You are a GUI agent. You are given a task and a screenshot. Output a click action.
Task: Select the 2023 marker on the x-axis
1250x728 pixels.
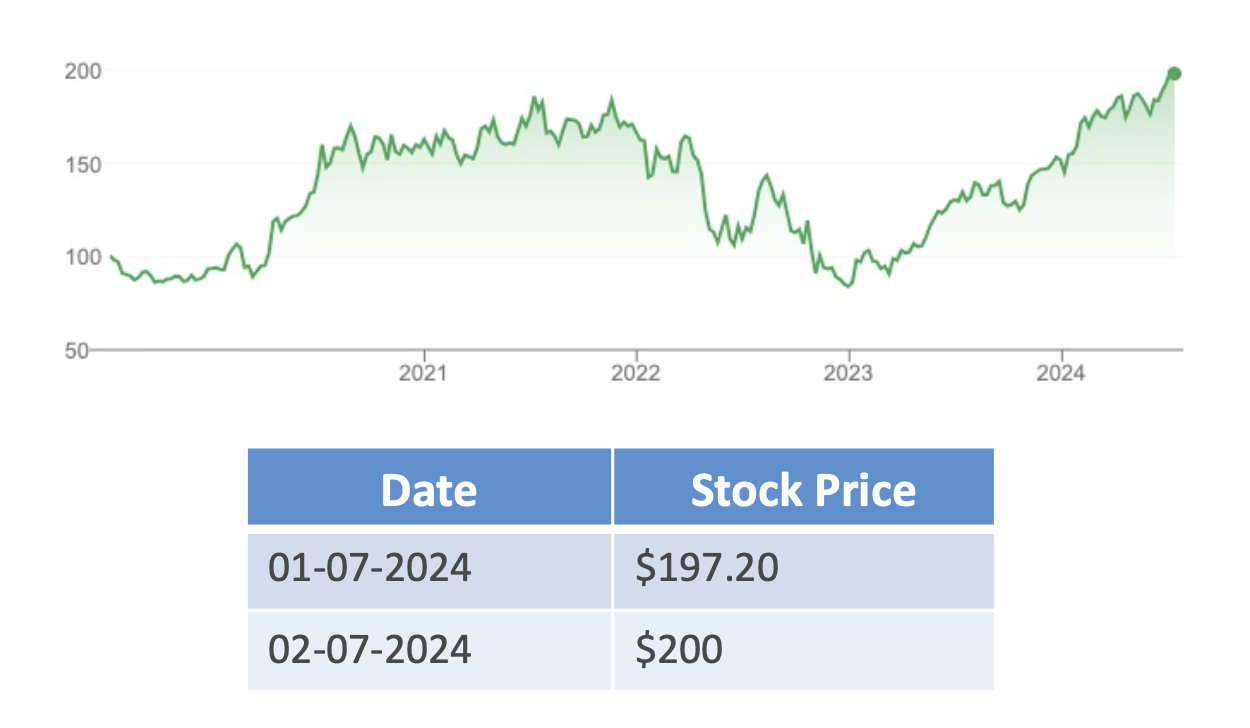coord(849,374)
